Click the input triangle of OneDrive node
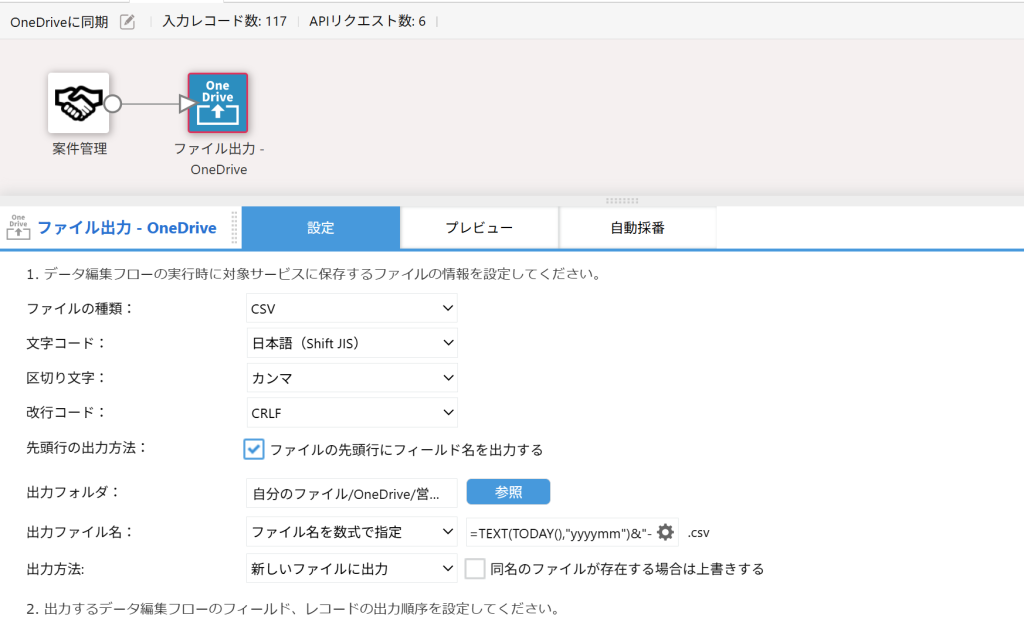 pyautogui.click(x=187, y=104)
